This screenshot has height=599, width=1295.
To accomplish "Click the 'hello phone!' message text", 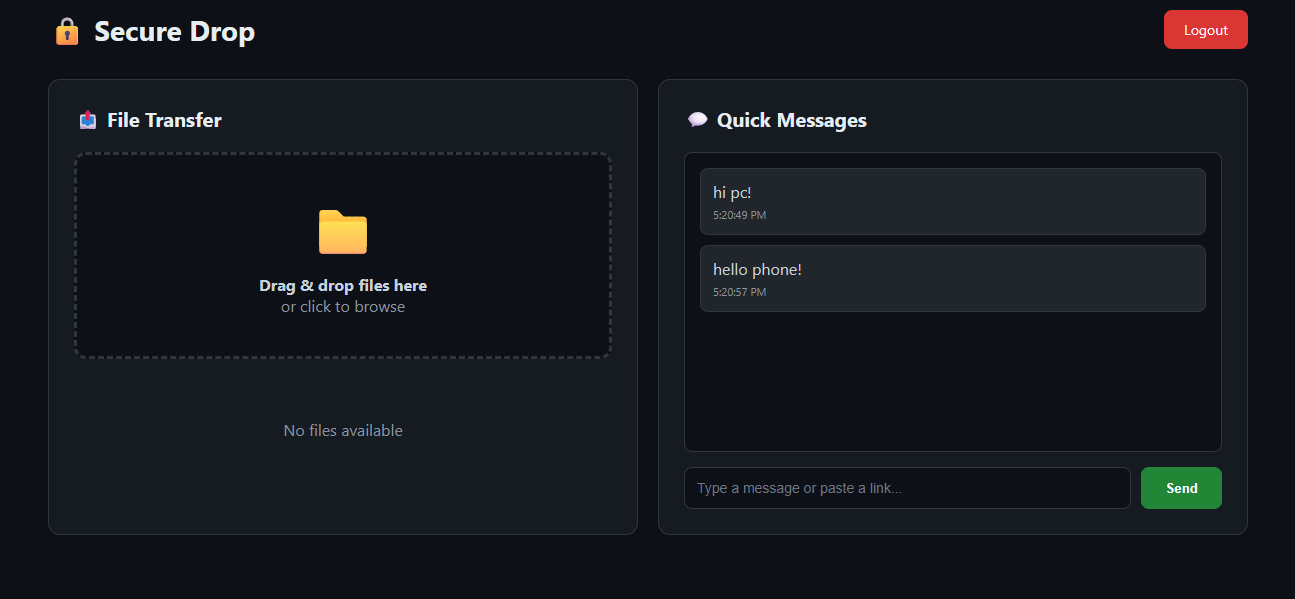I will [757, 270].
